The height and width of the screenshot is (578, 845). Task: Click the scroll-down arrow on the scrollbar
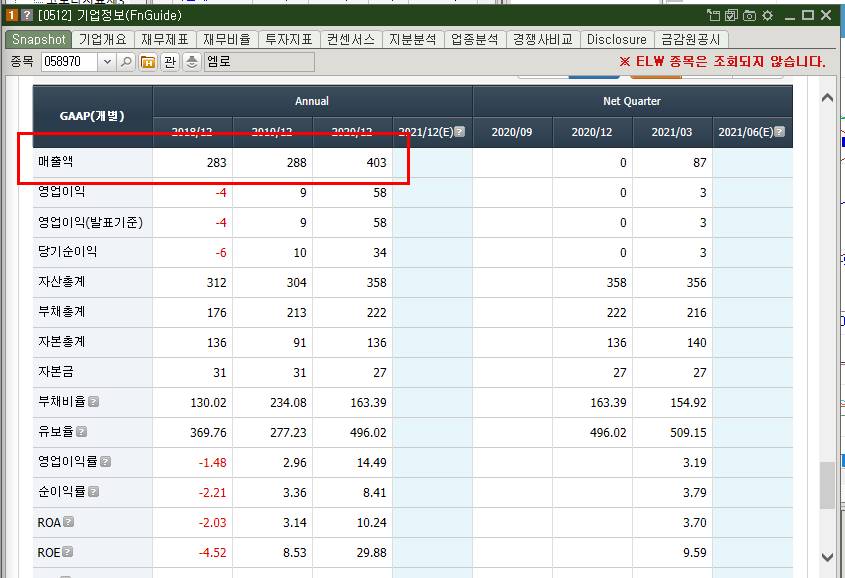coord(827,557)
